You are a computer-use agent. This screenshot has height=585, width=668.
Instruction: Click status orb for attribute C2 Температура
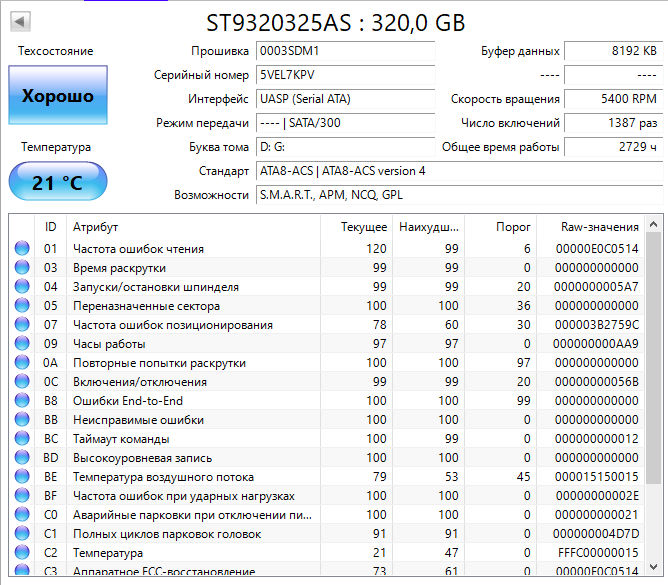click(22, 553)
